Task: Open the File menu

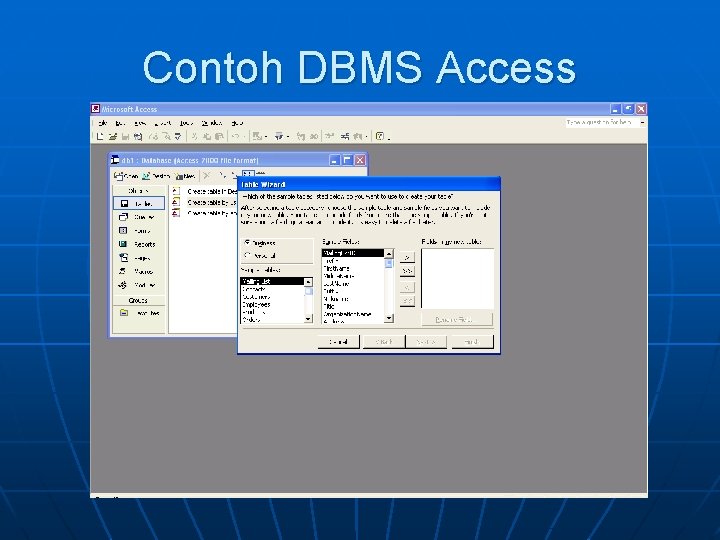Action: (103, 123)
